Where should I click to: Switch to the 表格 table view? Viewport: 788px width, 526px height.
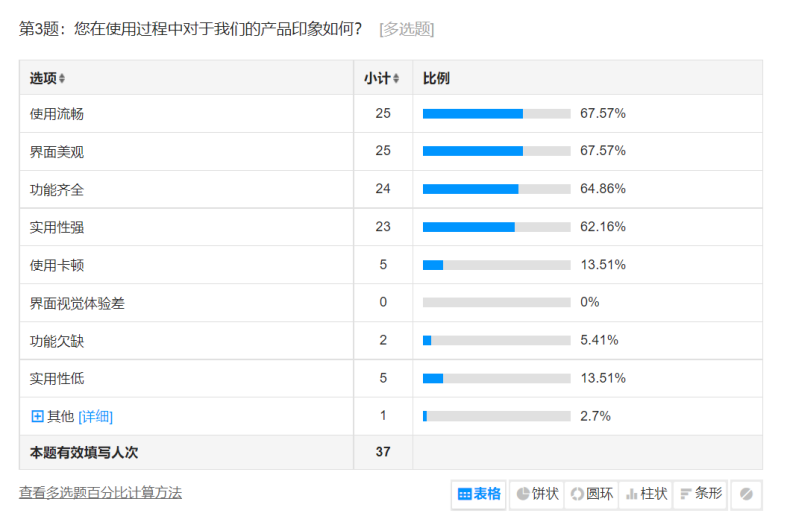[479, 494]
